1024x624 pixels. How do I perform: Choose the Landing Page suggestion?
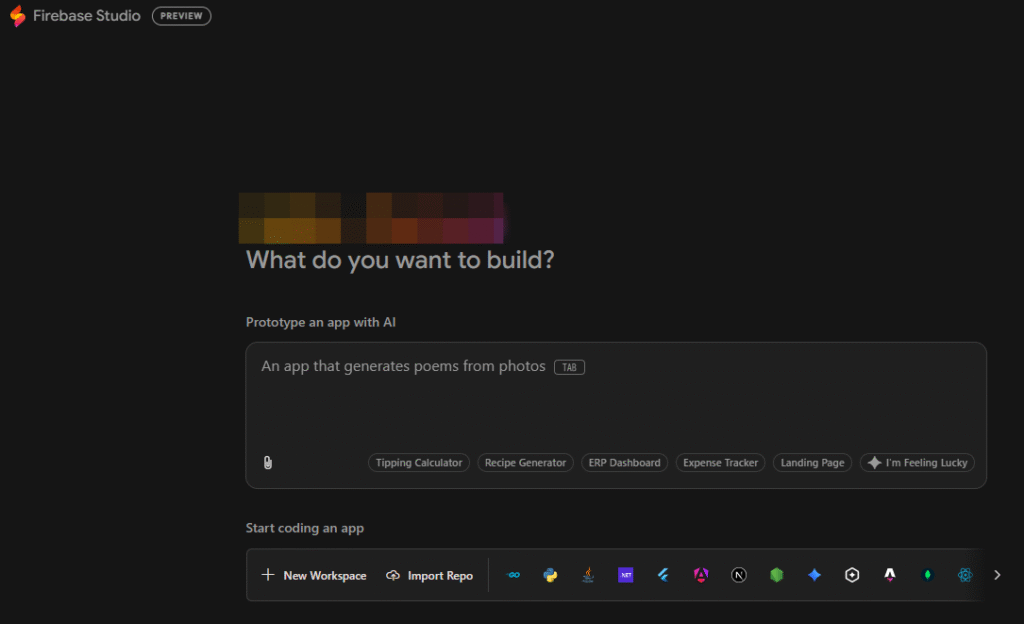[x=812, y=463]
